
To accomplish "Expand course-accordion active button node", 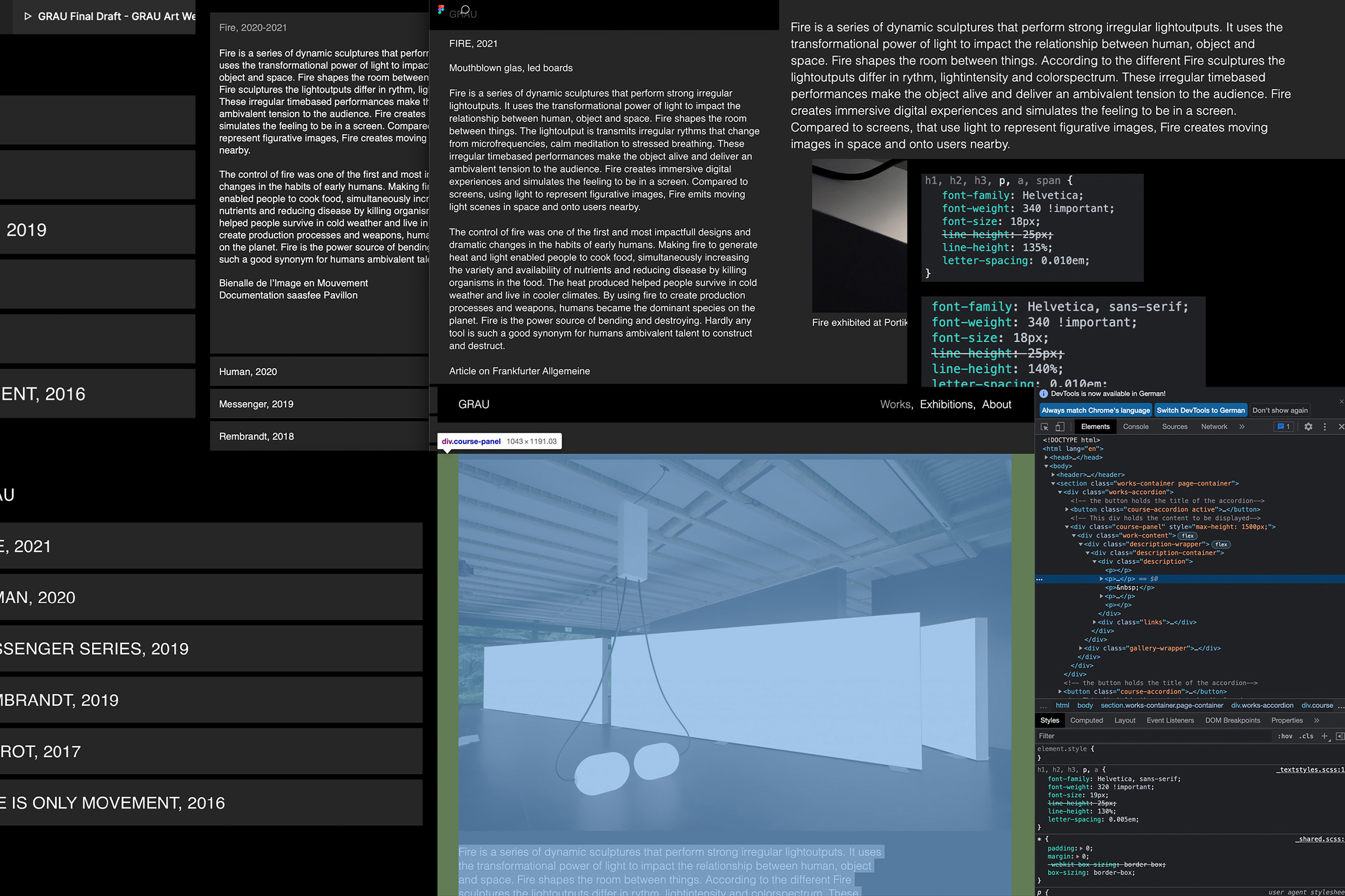I will [x=1067, y=510].
